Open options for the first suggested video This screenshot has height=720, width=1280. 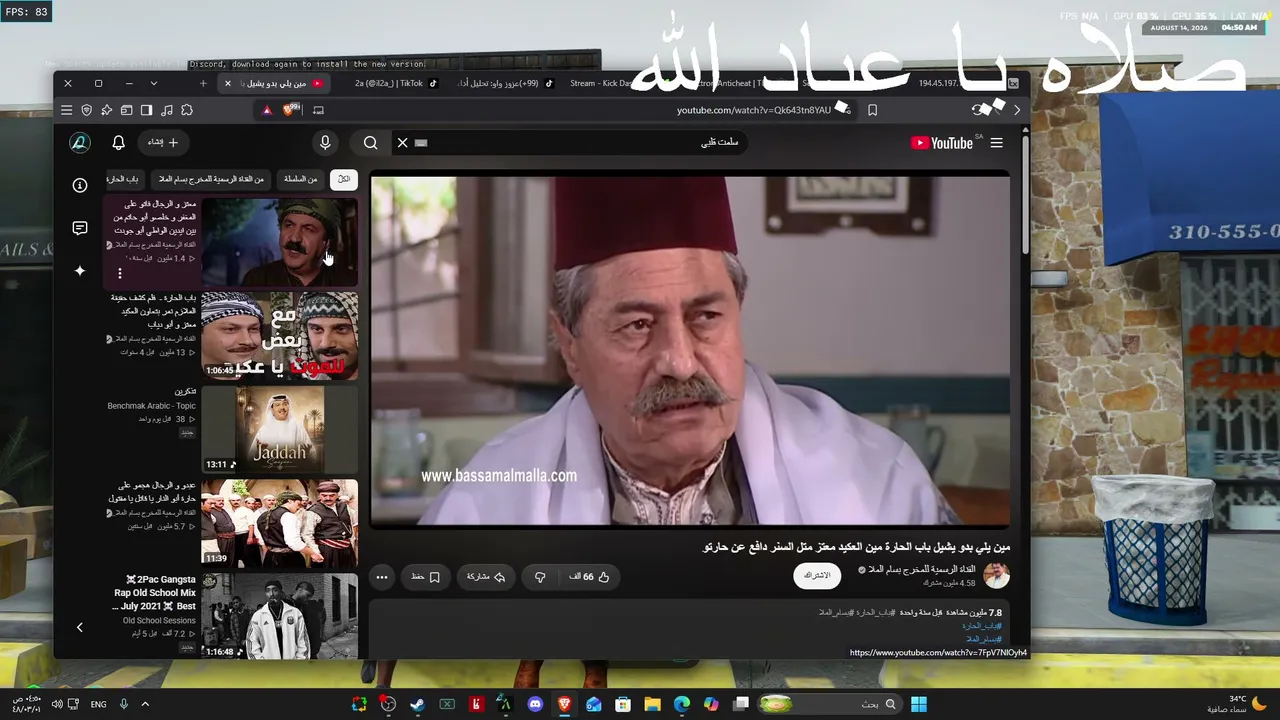tap(119, 273)
